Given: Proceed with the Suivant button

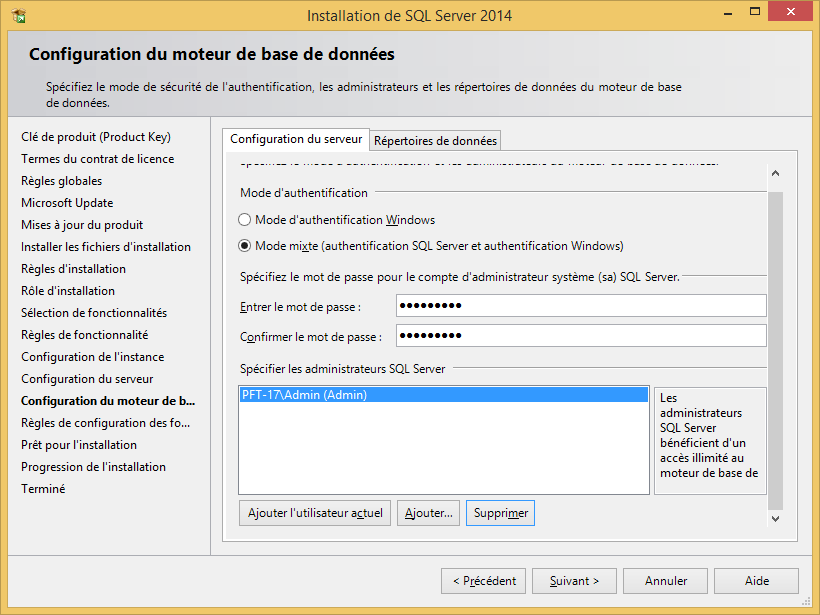Looking at the screenshot, I should 574,581.
